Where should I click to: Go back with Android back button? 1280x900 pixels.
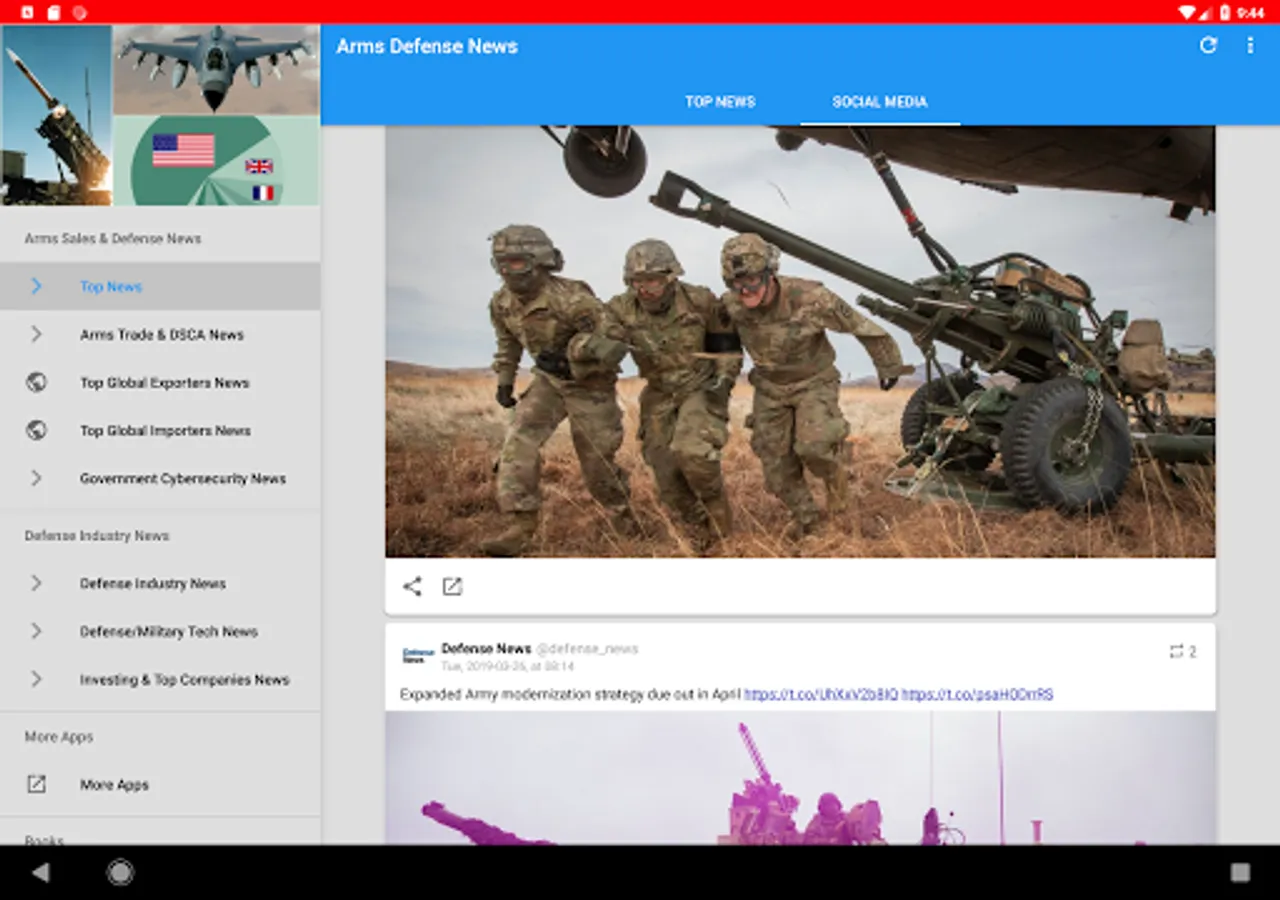click(40, 872)
